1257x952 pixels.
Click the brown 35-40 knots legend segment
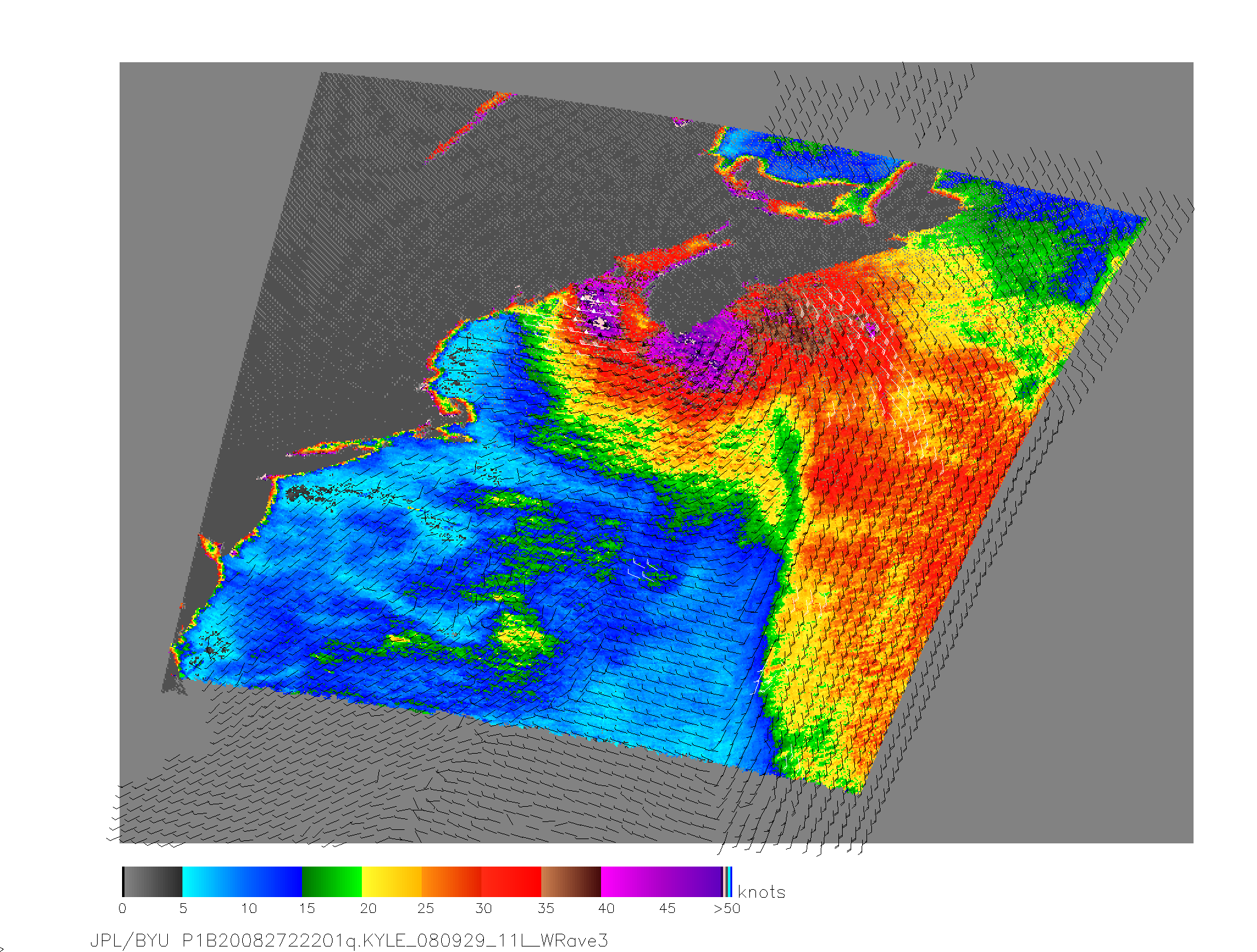point(571,881)
